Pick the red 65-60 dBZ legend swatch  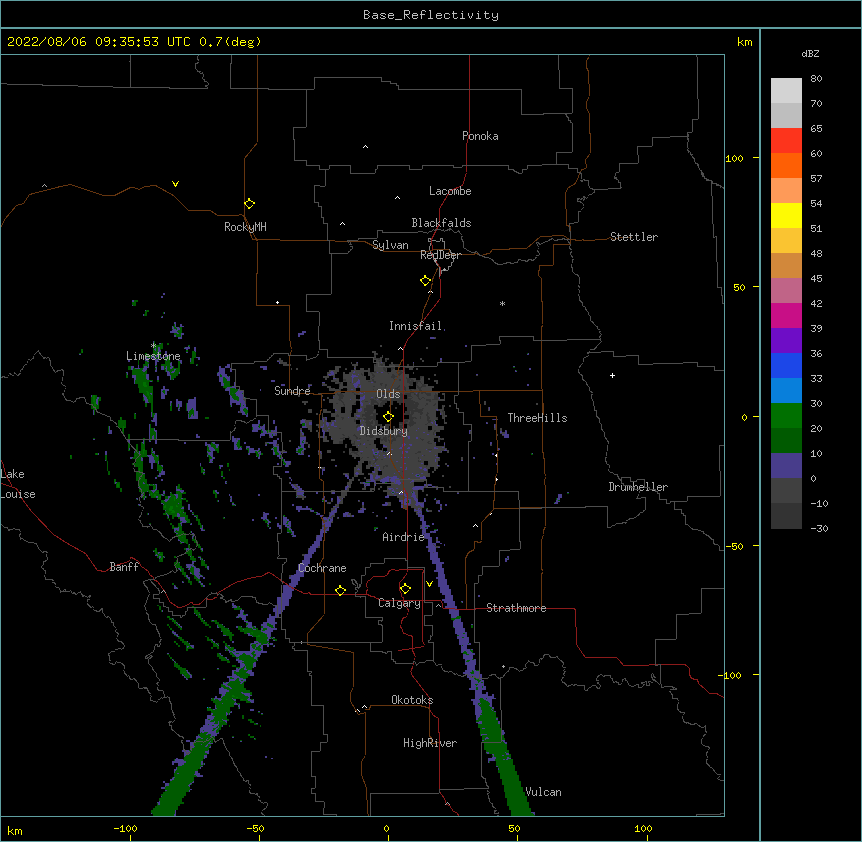[x=786, y=141]
